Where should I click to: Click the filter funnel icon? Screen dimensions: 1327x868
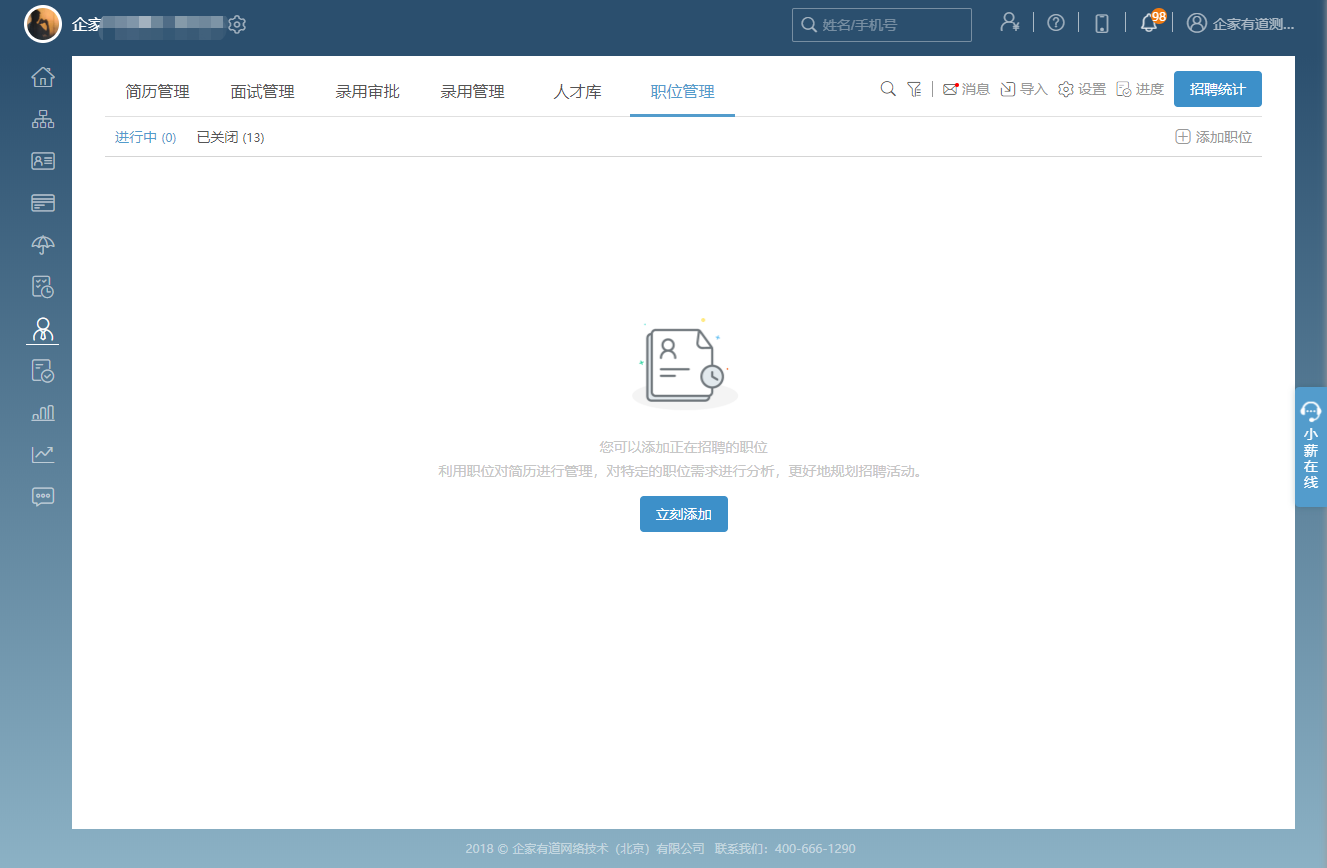[914, 89]
